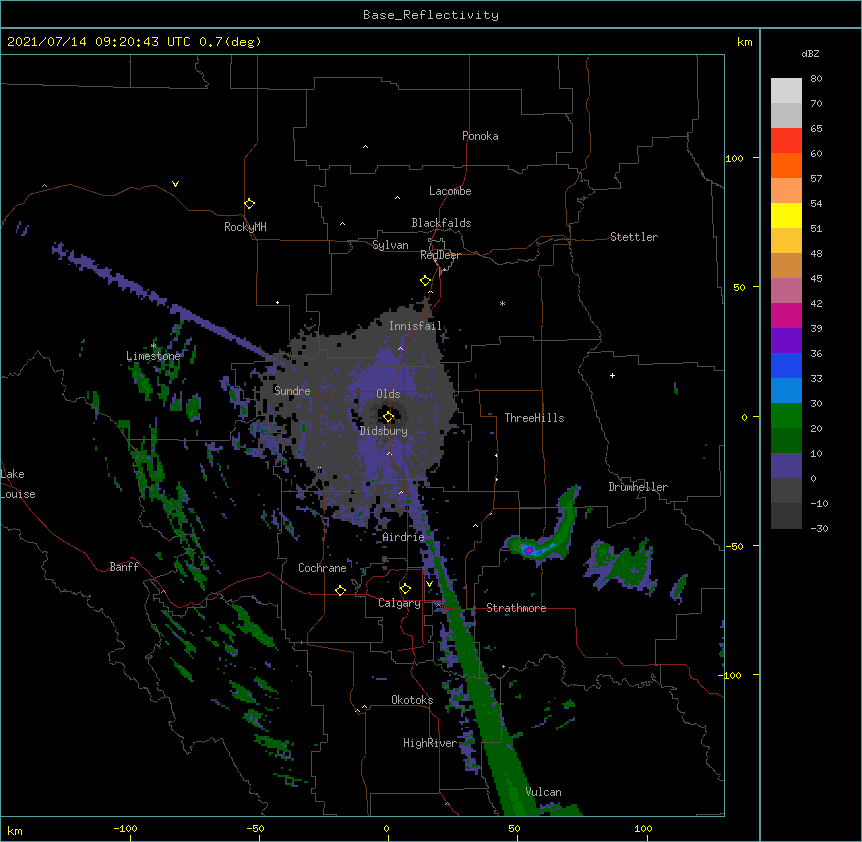Click the Didsbury label

click(x=383, y=431)
